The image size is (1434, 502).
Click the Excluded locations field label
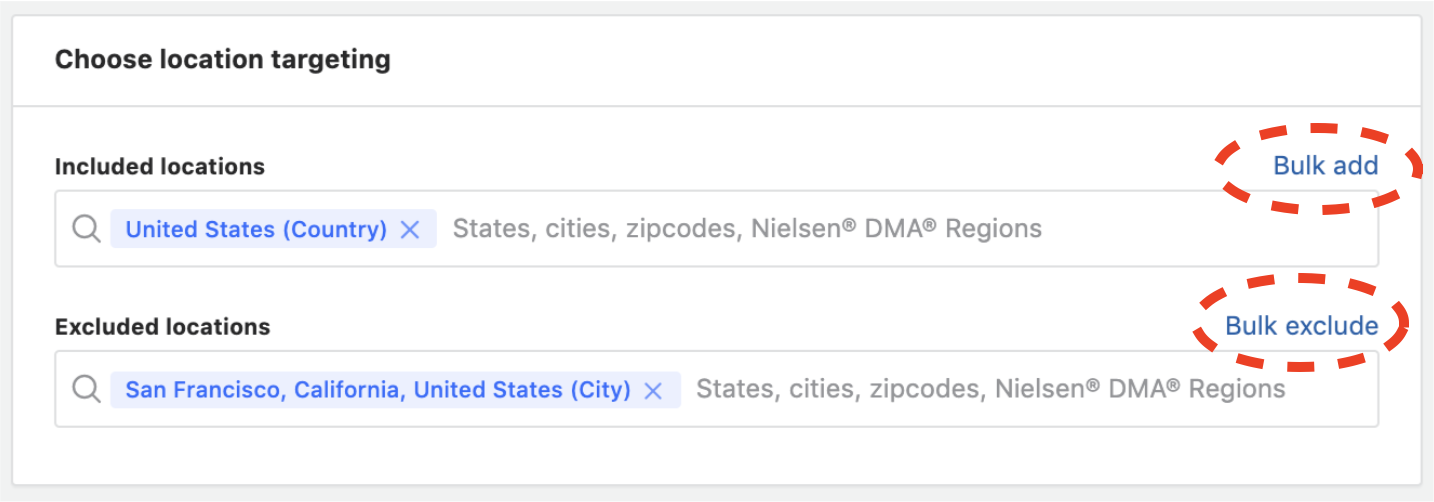coord(162,327)
